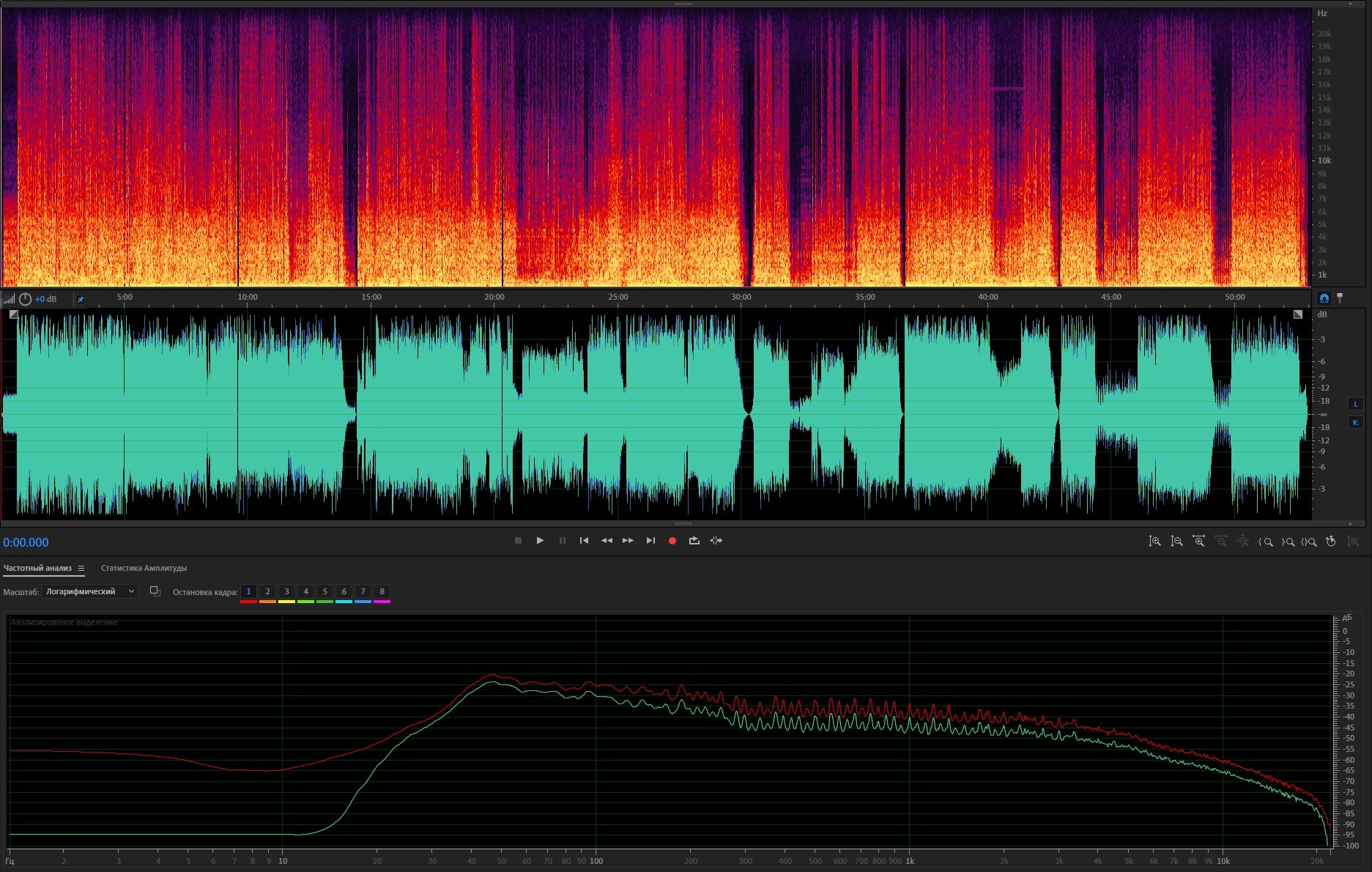
Task: Click the +0 dB volume knob
Action: [26, 299]
